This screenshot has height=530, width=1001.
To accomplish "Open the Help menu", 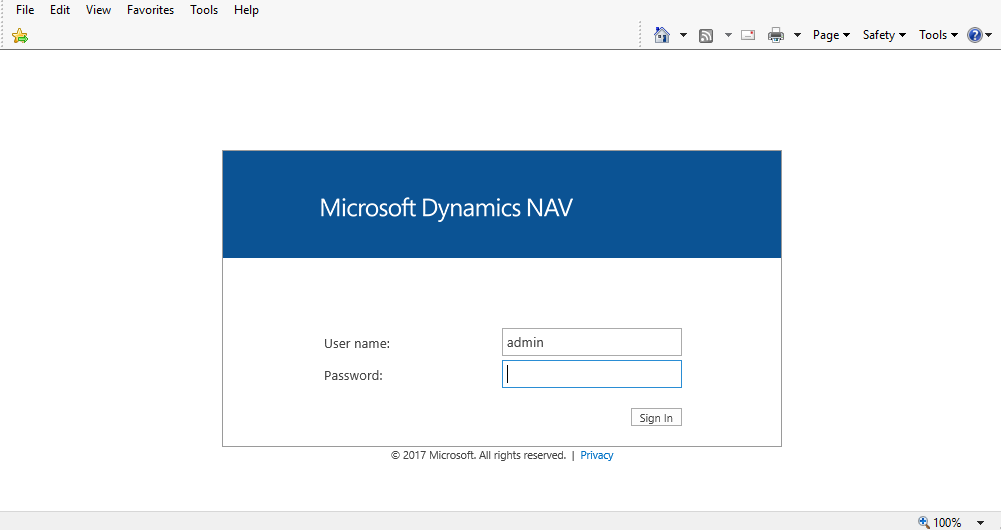I will 246,10.
